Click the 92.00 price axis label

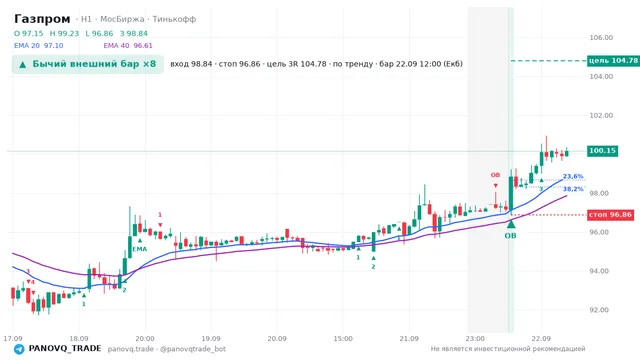point(599,310)
